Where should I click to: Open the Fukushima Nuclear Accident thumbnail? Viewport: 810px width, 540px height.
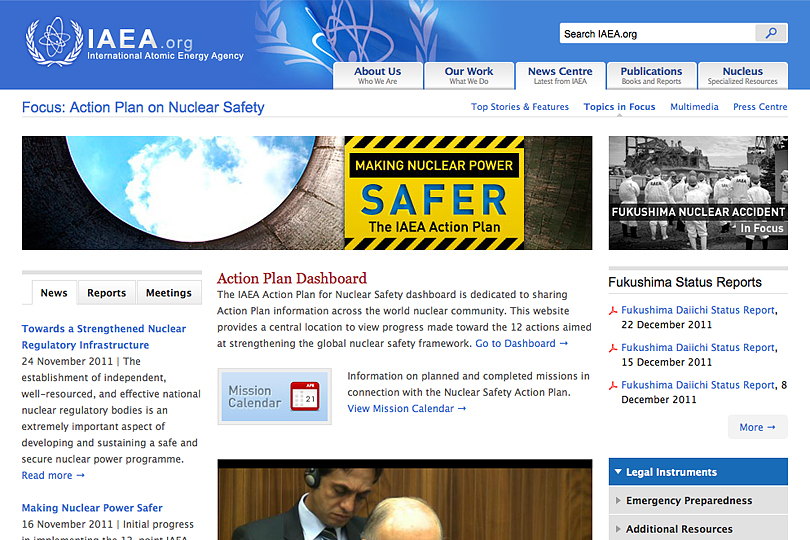697,192
